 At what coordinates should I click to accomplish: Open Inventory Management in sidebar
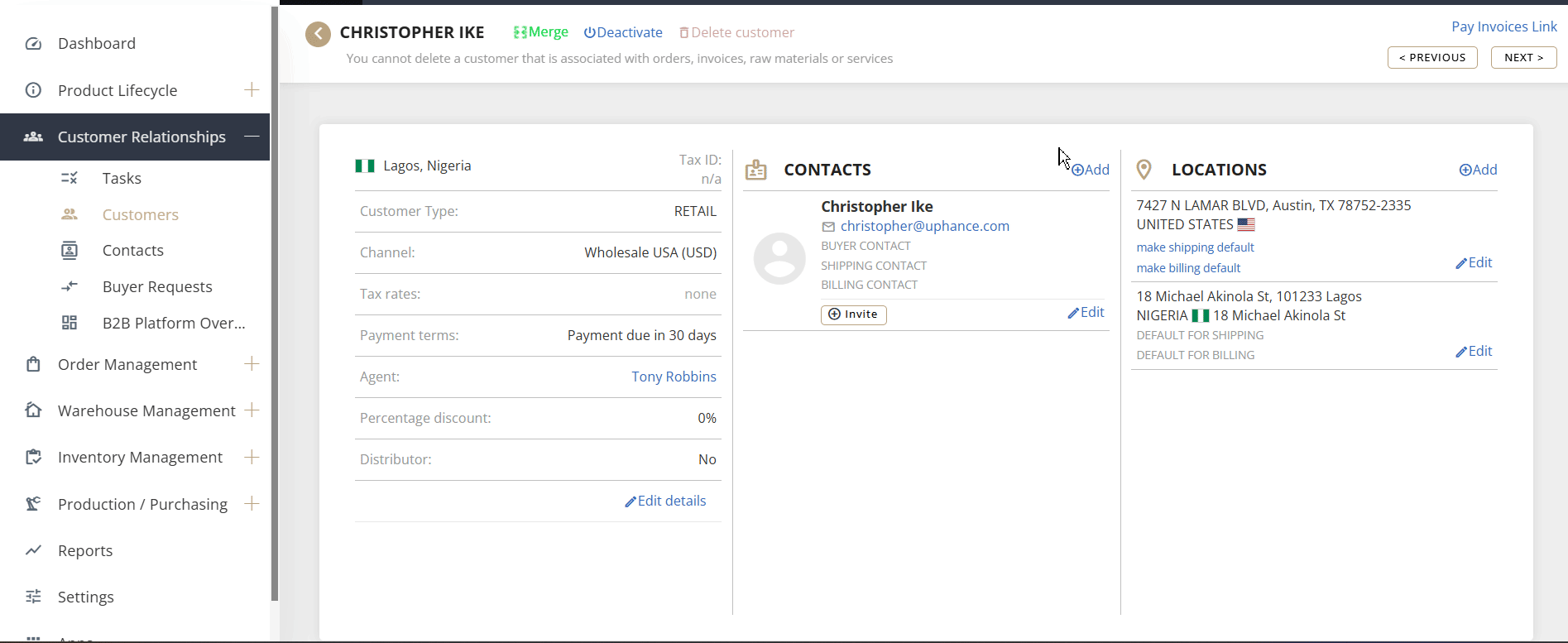click(x=140, y=457)
